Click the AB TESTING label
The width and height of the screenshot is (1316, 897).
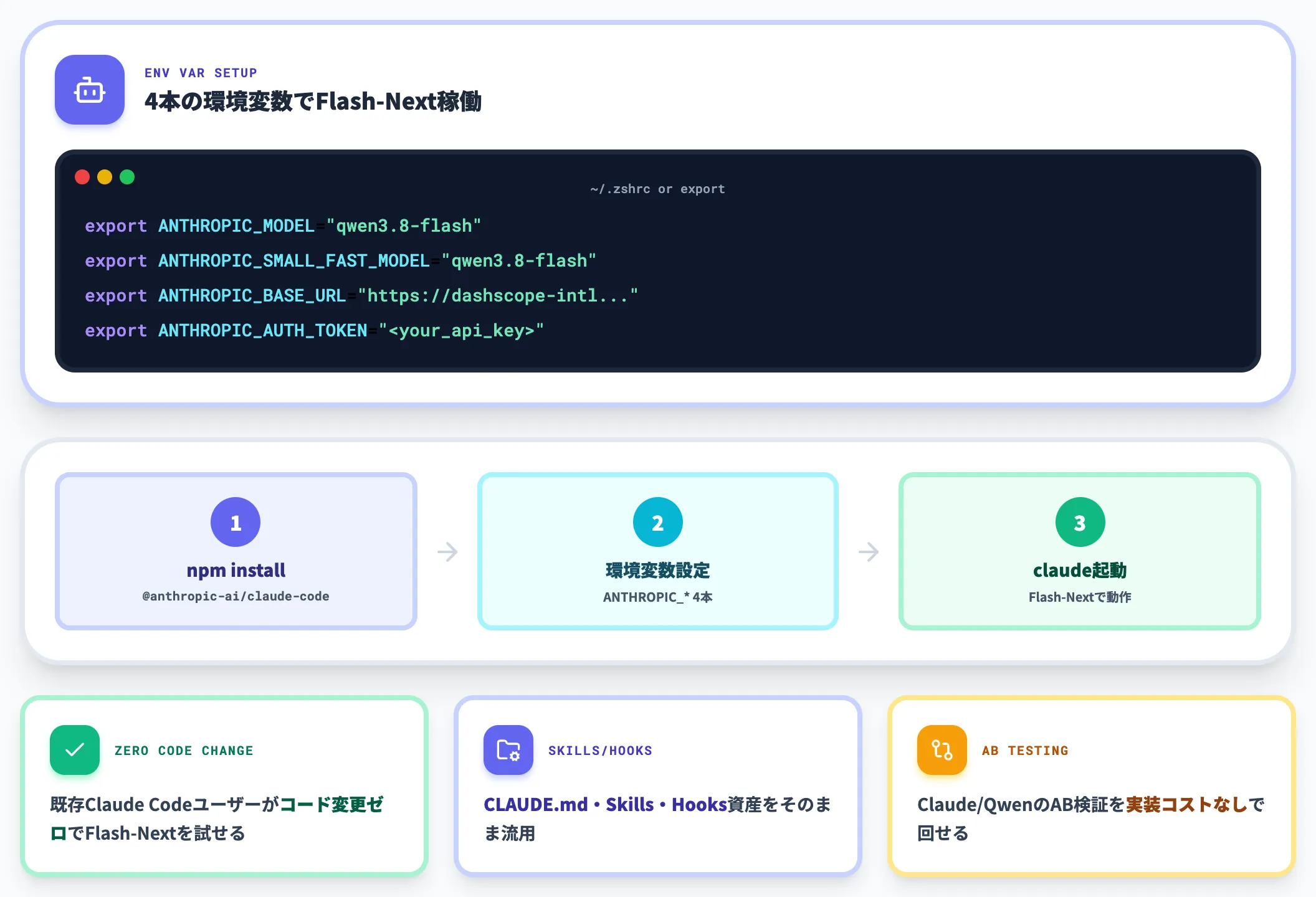click(x=1025, y=751)
